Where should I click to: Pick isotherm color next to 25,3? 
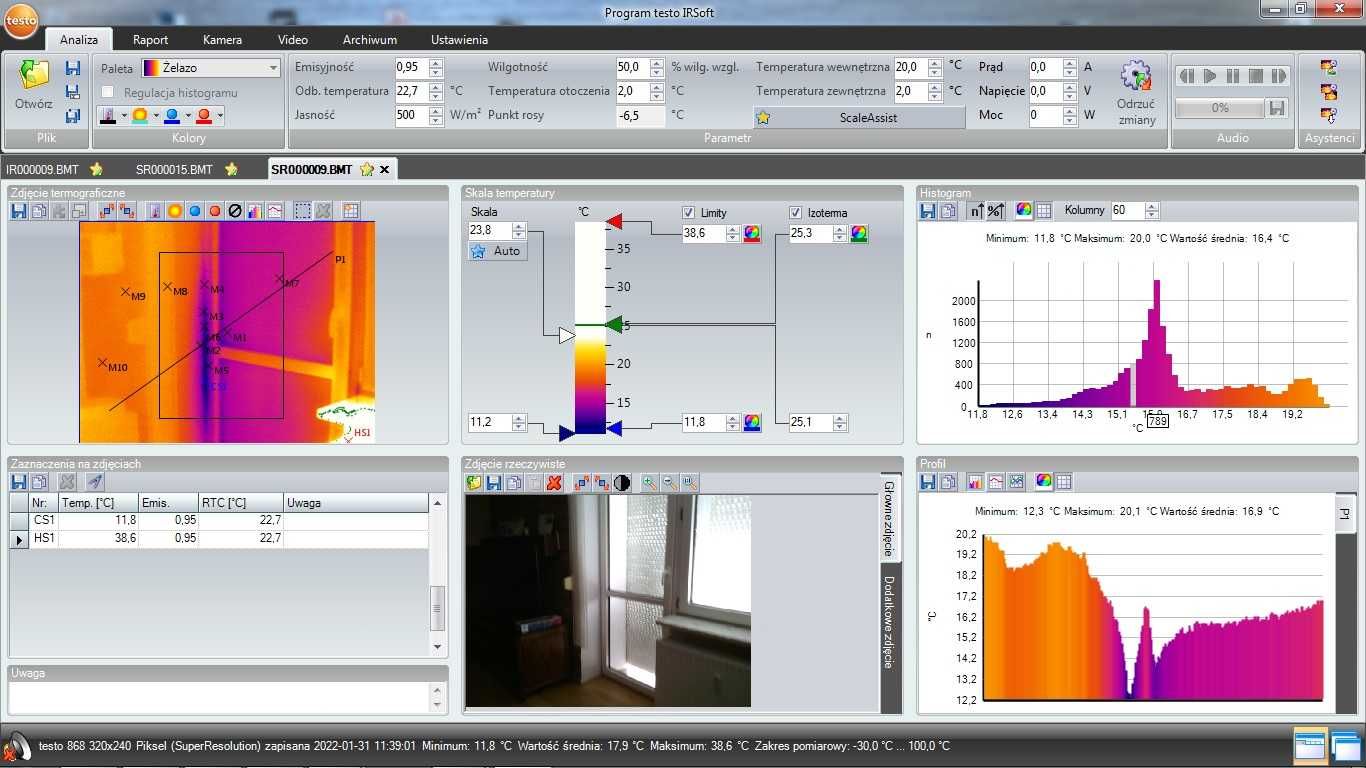(x=859, y=233)
